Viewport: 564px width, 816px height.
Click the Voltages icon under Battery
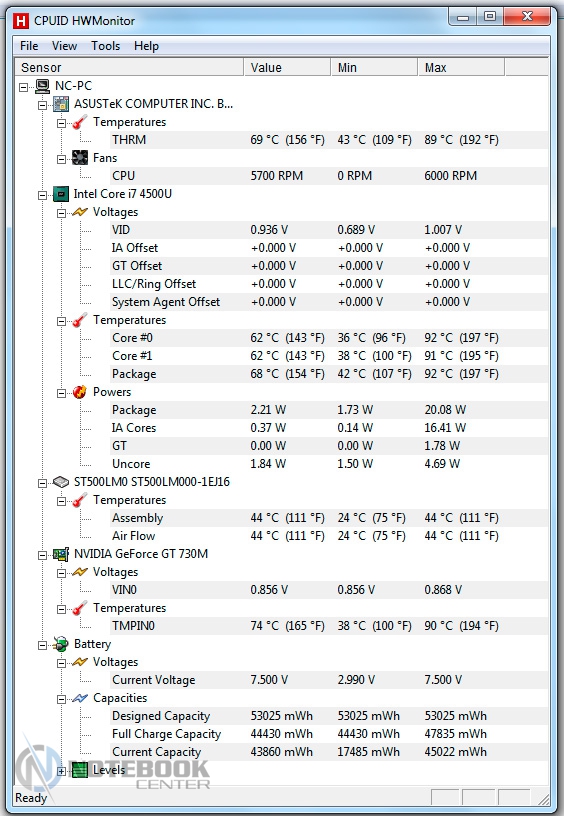80,662
